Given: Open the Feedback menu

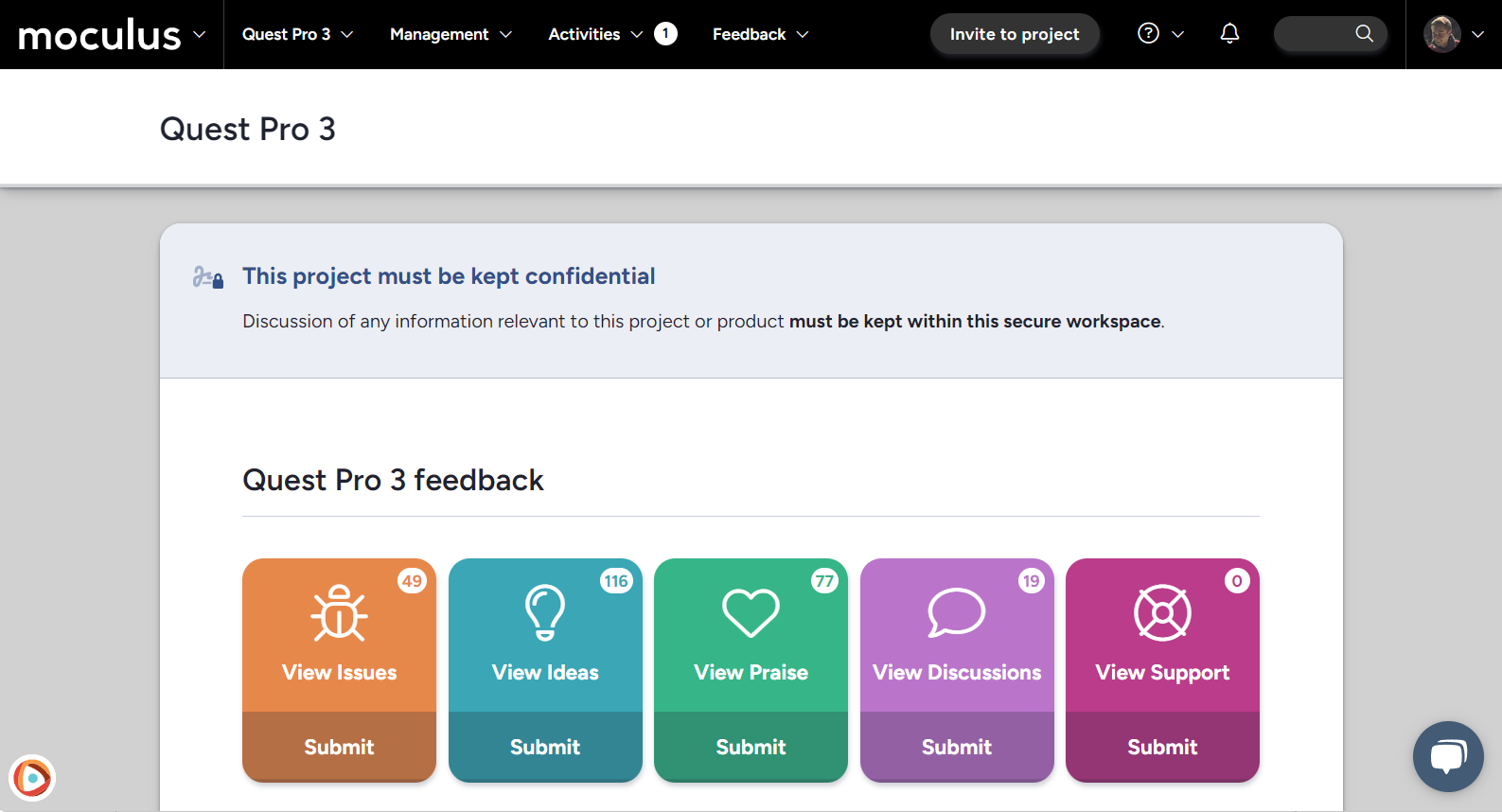Looking at the screenshot, I should point(760,34).
